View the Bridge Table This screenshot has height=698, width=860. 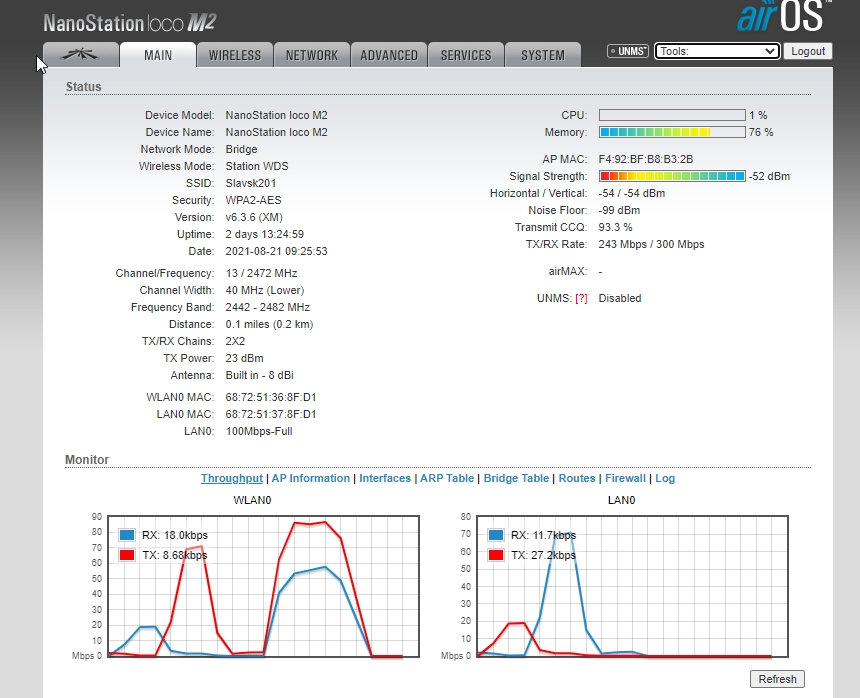click(516, 478)
